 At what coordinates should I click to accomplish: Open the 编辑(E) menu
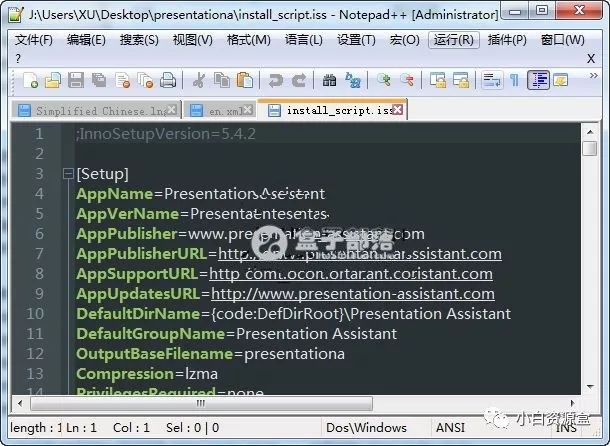pos(86,40)
